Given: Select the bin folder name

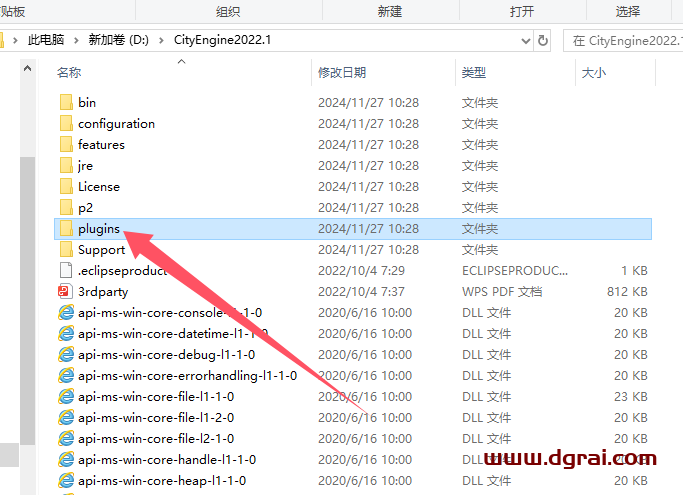Looking at the screenshot, I should click(x=87, y=103).
